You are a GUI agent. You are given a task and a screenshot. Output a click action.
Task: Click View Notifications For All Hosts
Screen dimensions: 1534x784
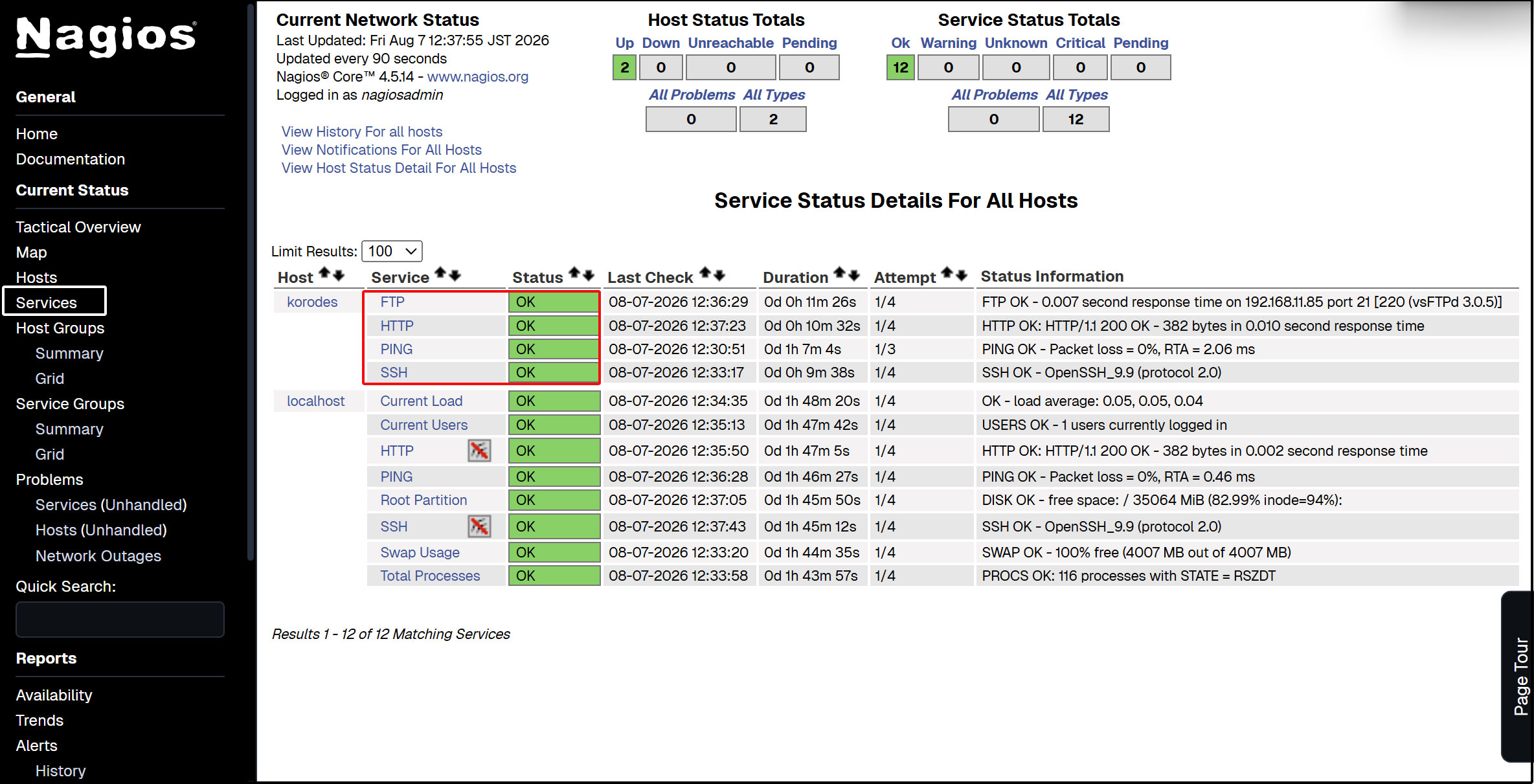coord(381,150)
